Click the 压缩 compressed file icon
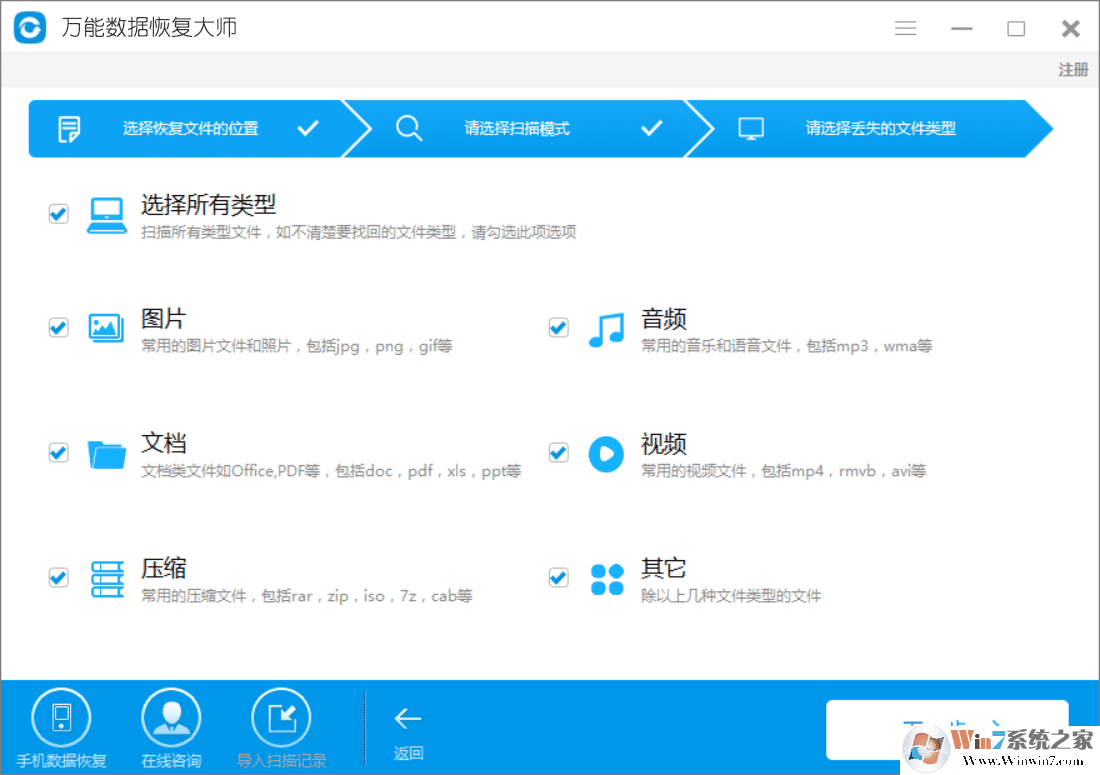This screenshot has height=775, width=1100. coord(106,577)
